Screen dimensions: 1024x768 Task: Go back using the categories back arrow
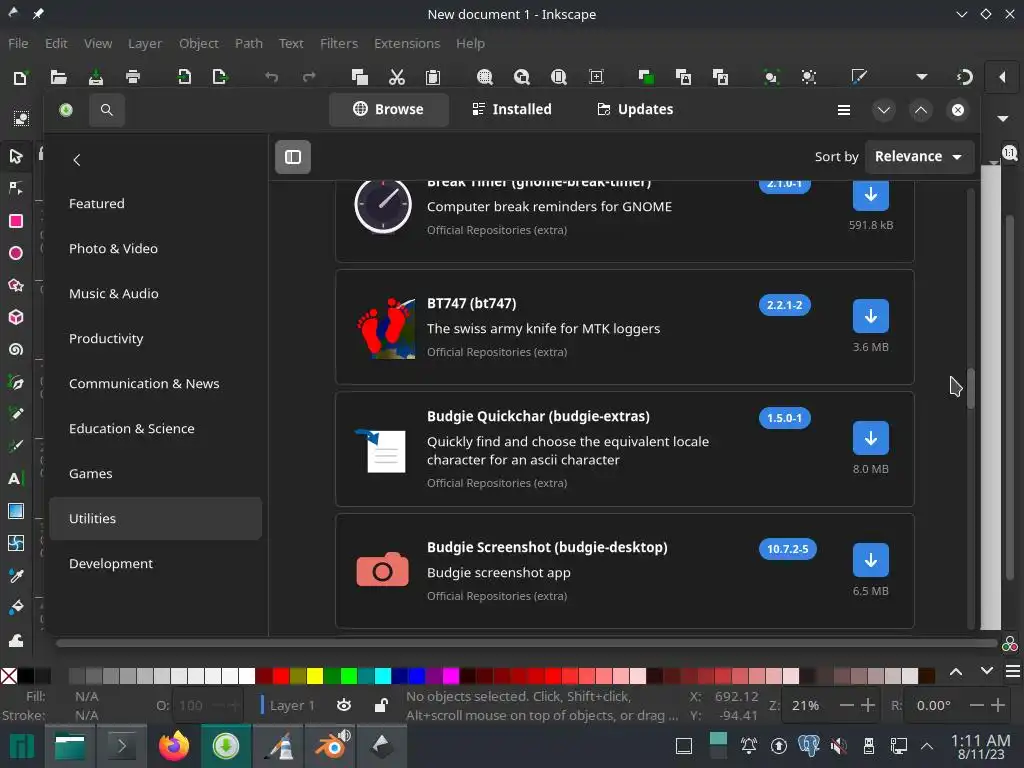click(x=77, y=160)
